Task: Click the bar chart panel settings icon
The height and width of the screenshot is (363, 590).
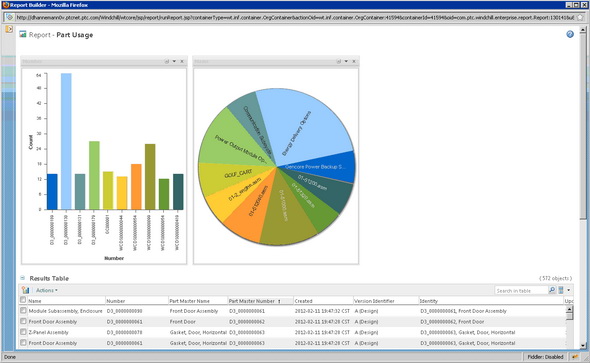Action: pyautogui.click(x=167, y=61)
